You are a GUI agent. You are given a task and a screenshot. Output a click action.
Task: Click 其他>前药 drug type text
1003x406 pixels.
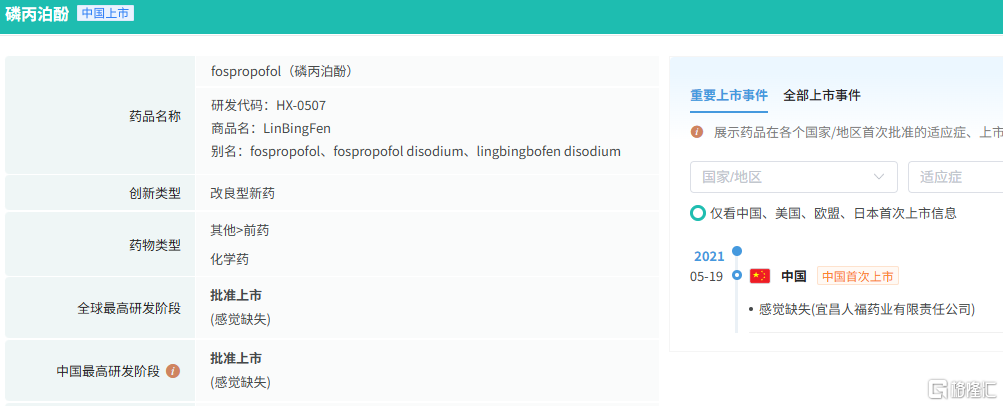click(240, 230)
